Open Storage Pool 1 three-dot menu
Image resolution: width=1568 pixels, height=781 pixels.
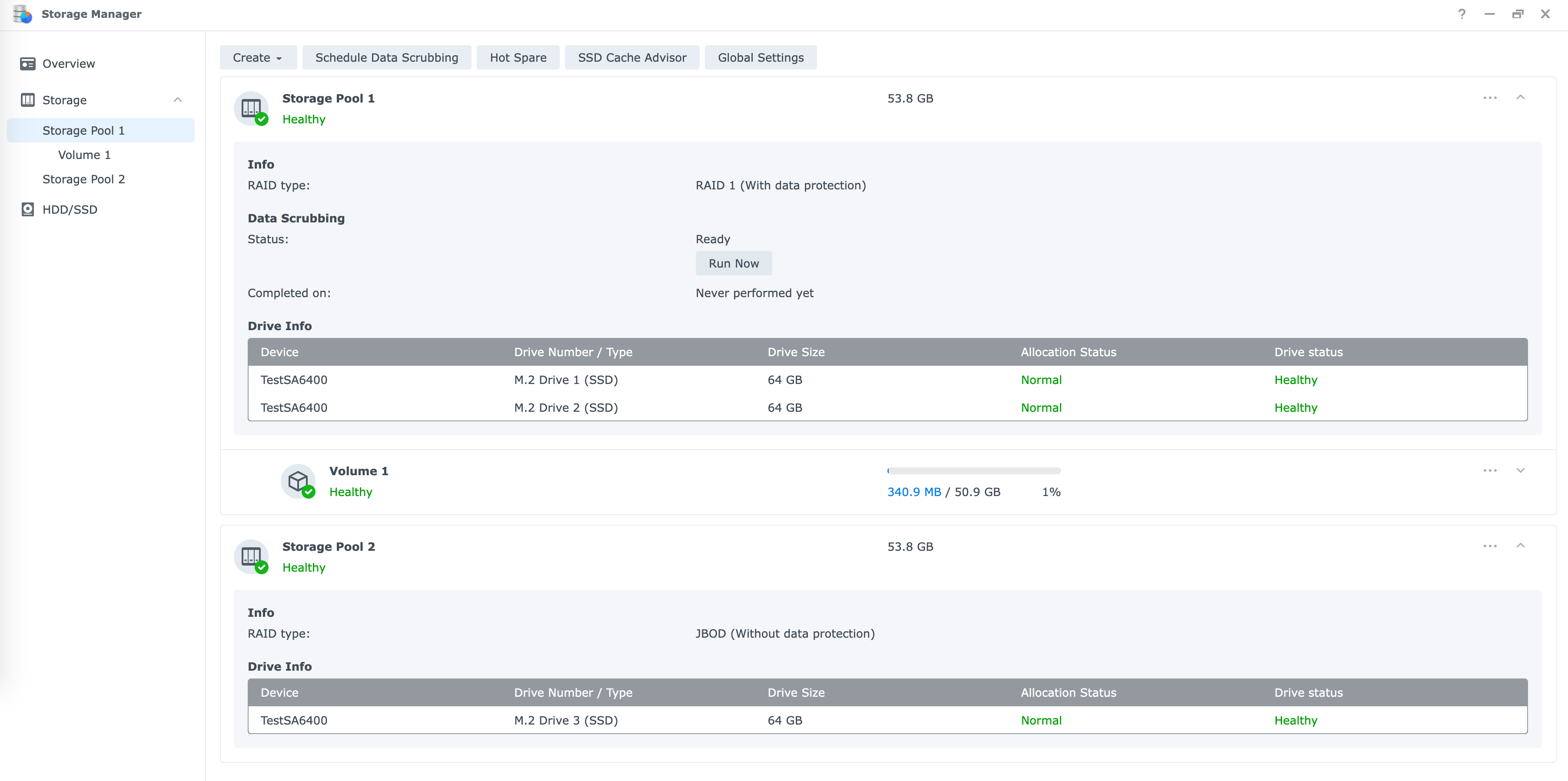click(1489, 98)
